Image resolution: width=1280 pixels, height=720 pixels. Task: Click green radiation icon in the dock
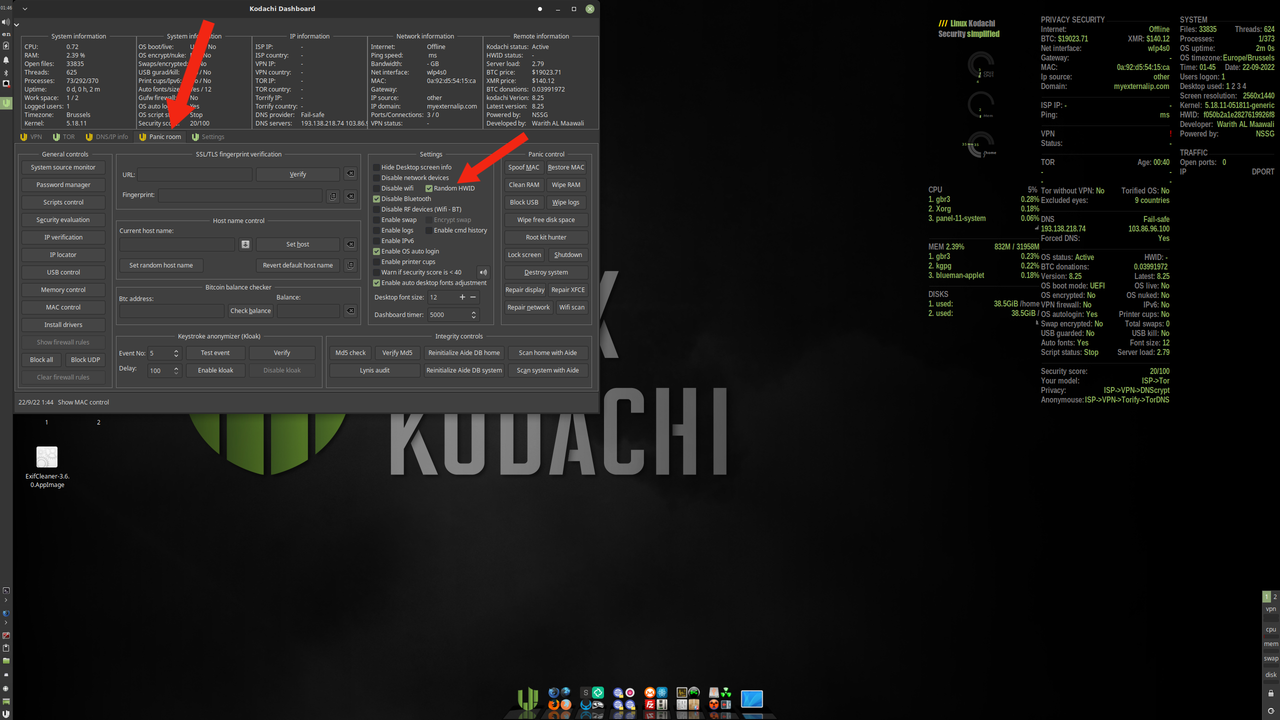[x=726, y=692]
